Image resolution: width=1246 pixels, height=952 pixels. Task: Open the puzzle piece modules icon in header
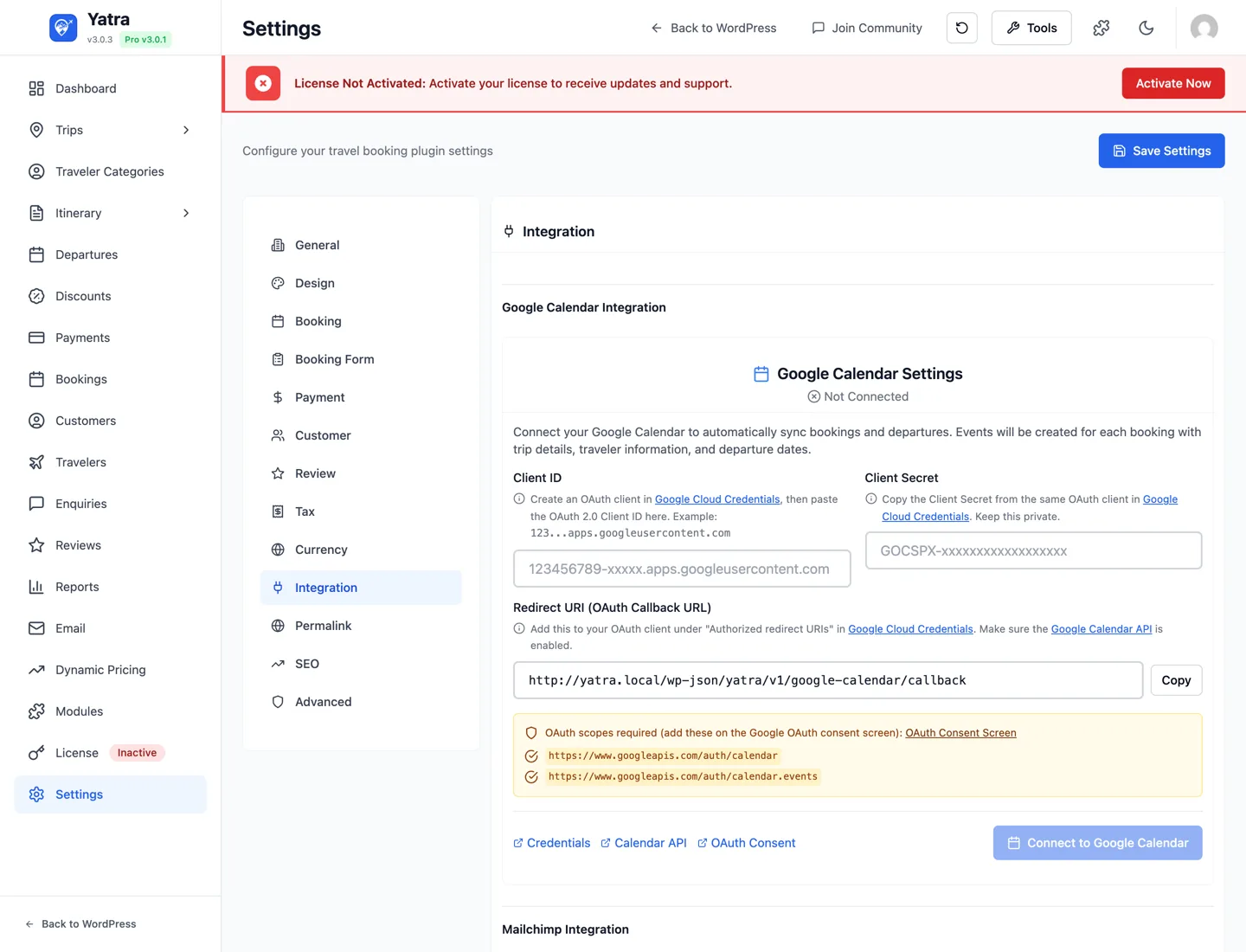click(1101, 28)
